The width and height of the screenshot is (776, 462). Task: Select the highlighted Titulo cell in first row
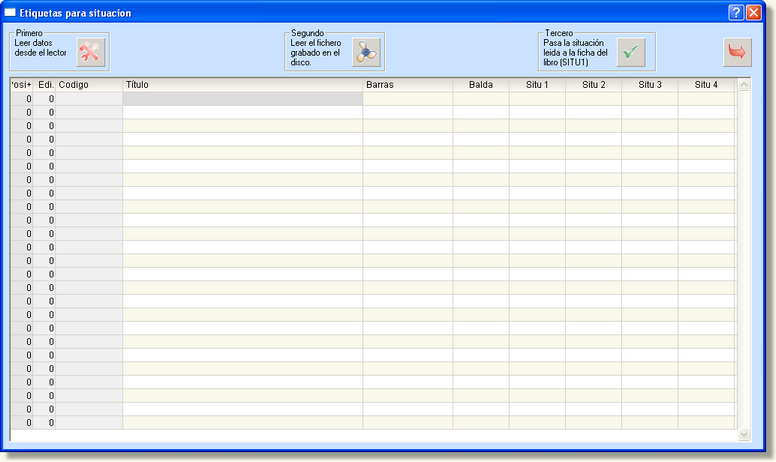click(242, 99)
